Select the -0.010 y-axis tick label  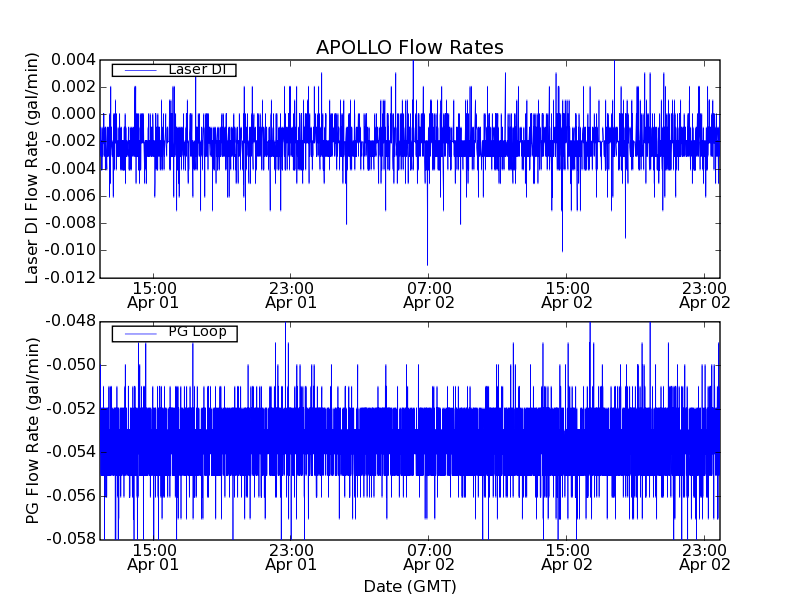pyautogui.click(x=70, y=250)
